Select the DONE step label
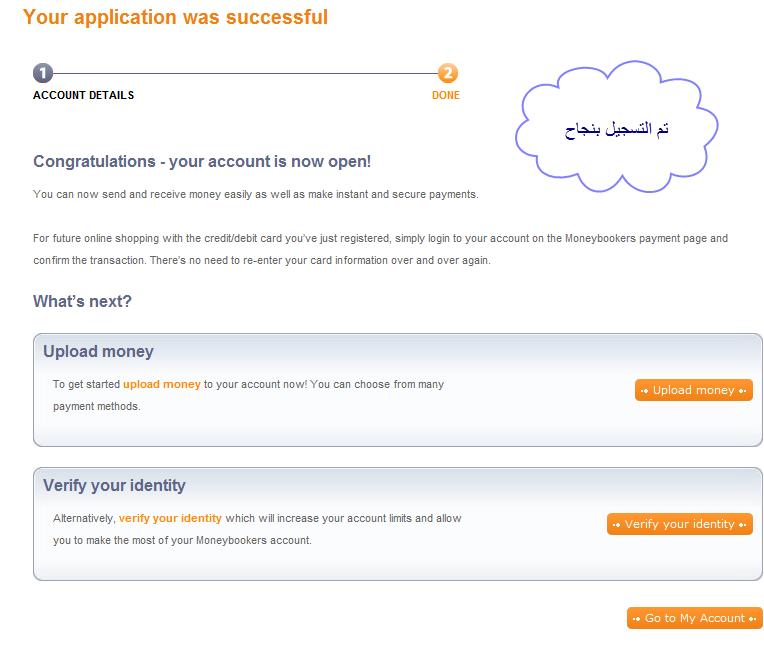Viewport: 764px width, 660px height. coord(446,96)
